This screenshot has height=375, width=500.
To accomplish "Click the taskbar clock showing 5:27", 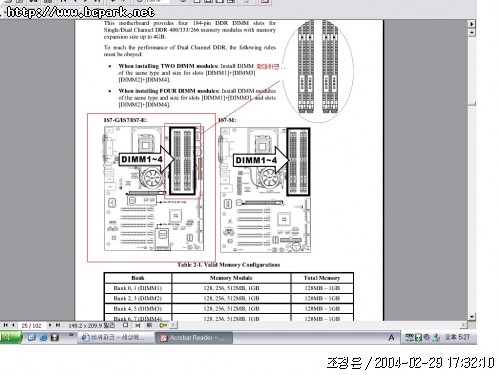I will (457, 337).
